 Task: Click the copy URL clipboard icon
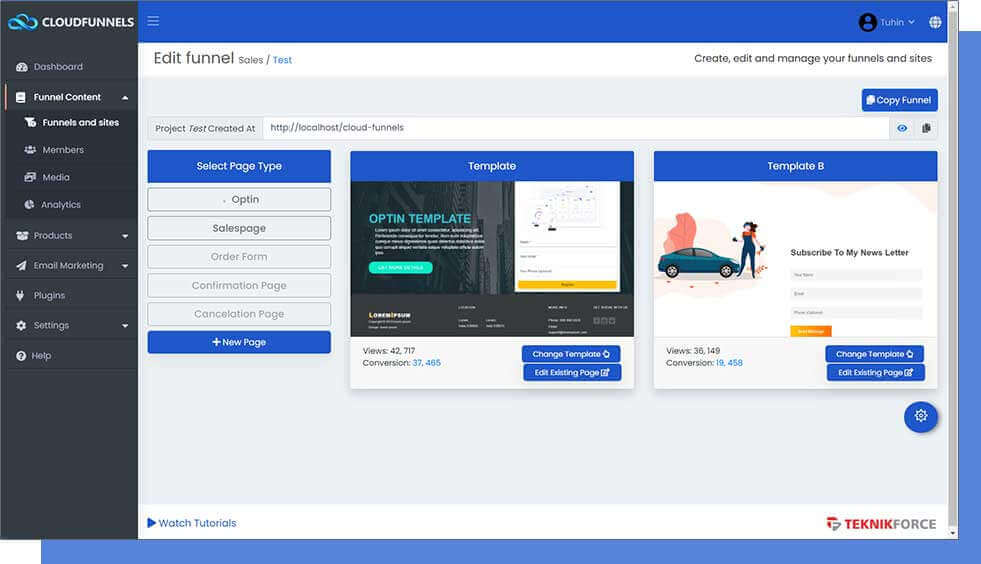click(x=926, y=128)
